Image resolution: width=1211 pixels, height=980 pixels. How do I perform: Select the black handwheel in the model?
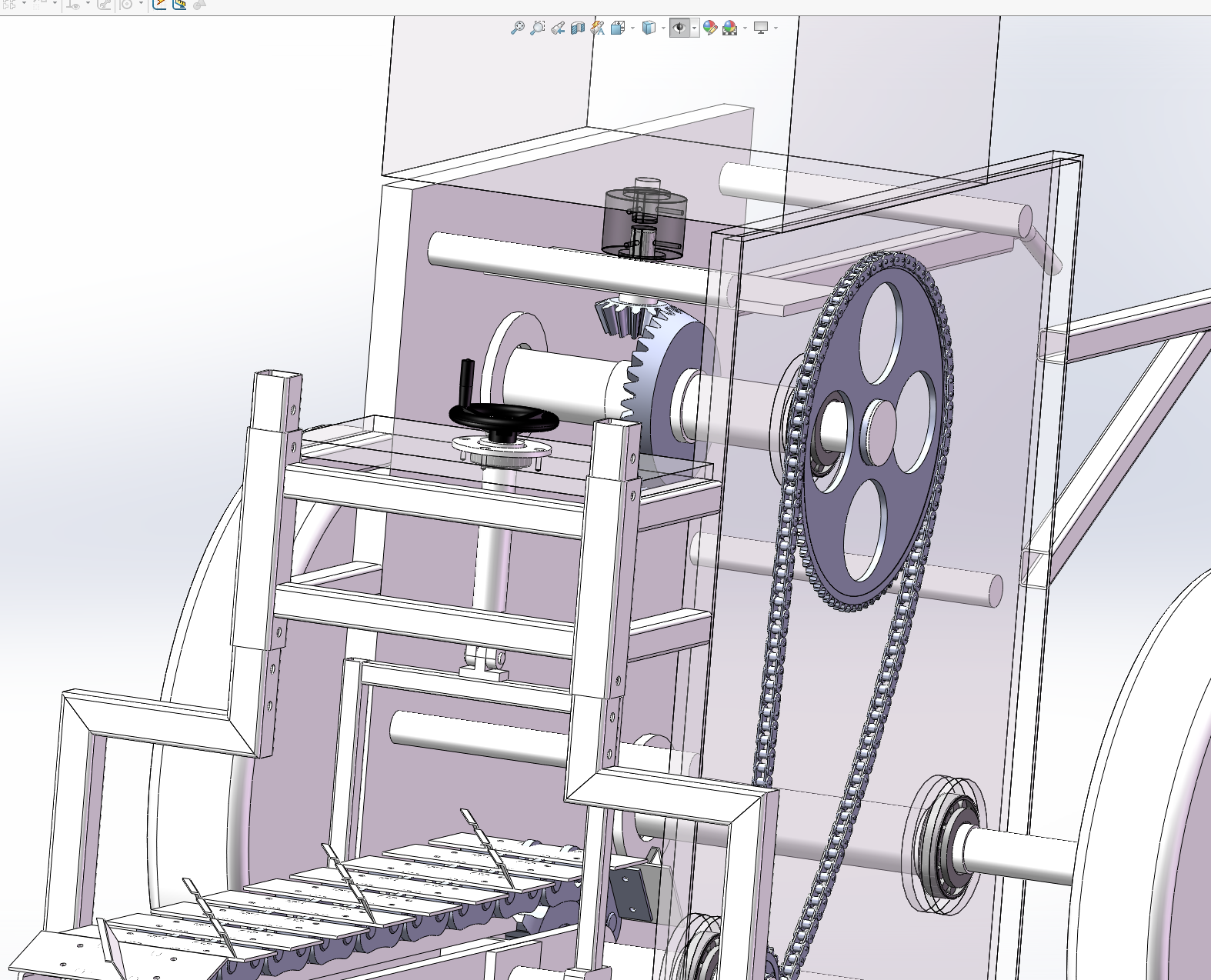(x=504, y=416)
